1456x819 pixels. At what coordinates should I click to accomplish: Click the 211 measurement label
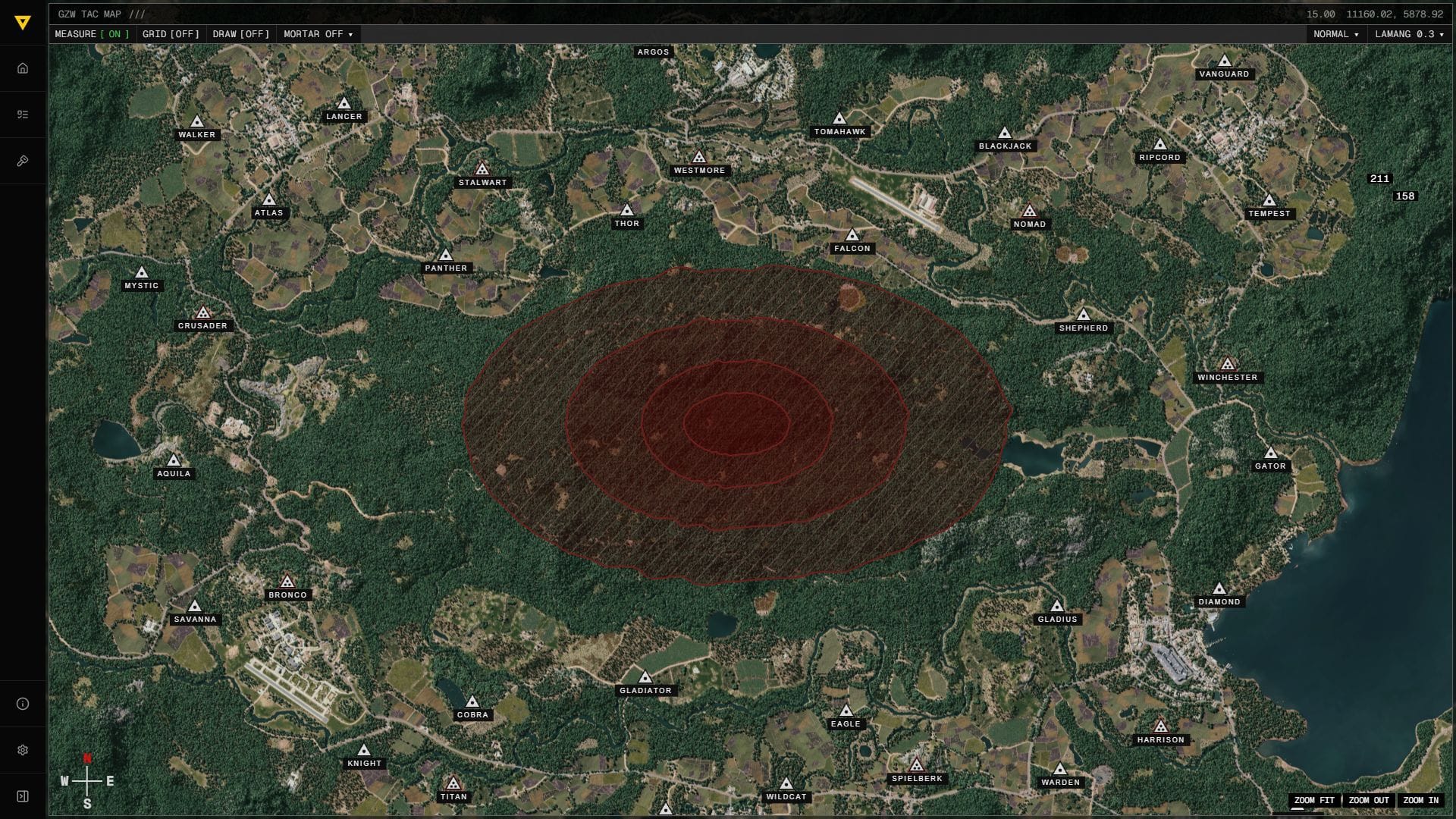(x=1379, y=179)
